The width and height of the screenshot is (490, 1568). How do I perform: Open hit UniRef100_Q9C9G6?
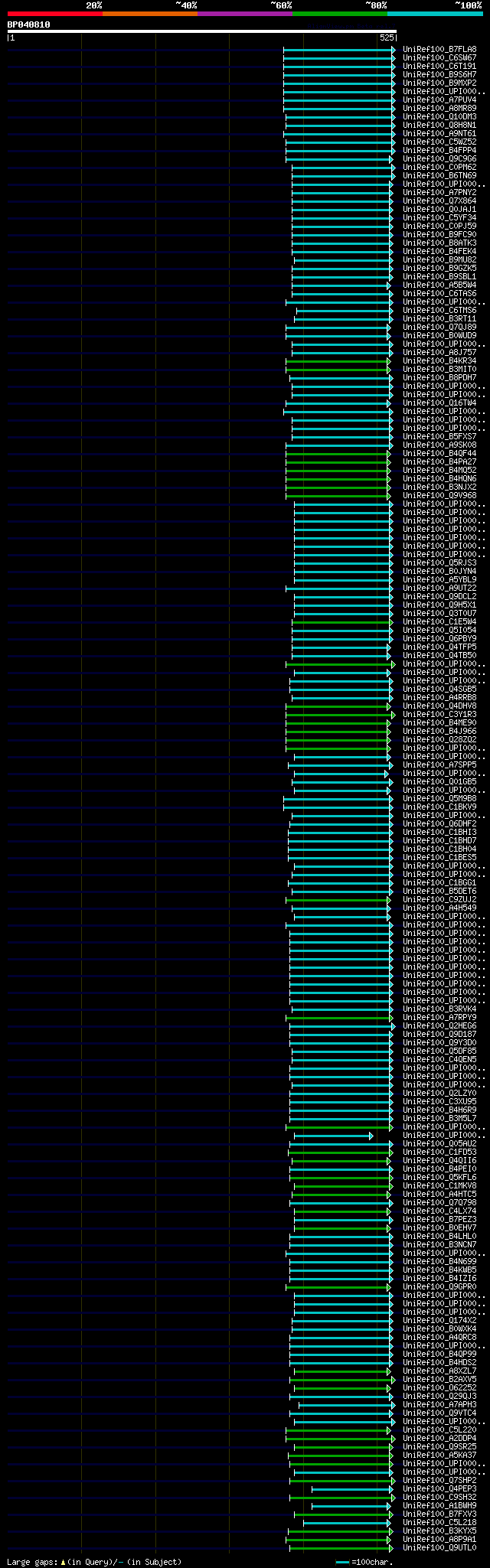coord(439,158)
